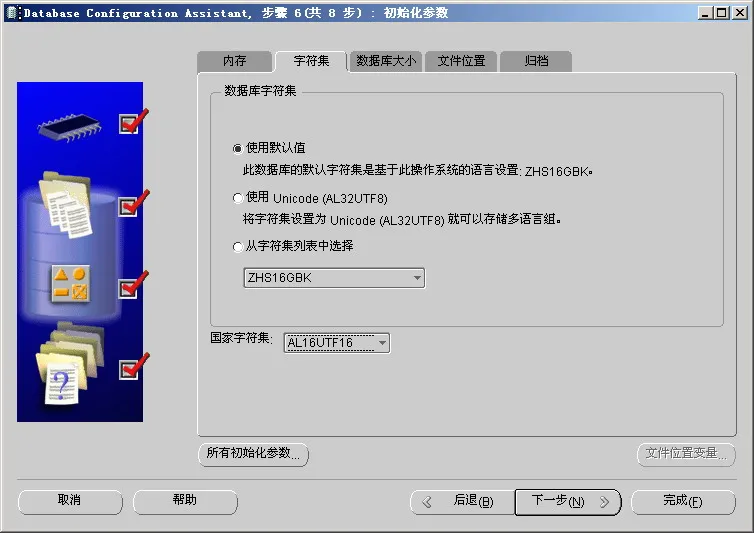Select the 使用默认值 radio button
The height and width of the screenshot is (533, 754).
[x=237, y=149]
